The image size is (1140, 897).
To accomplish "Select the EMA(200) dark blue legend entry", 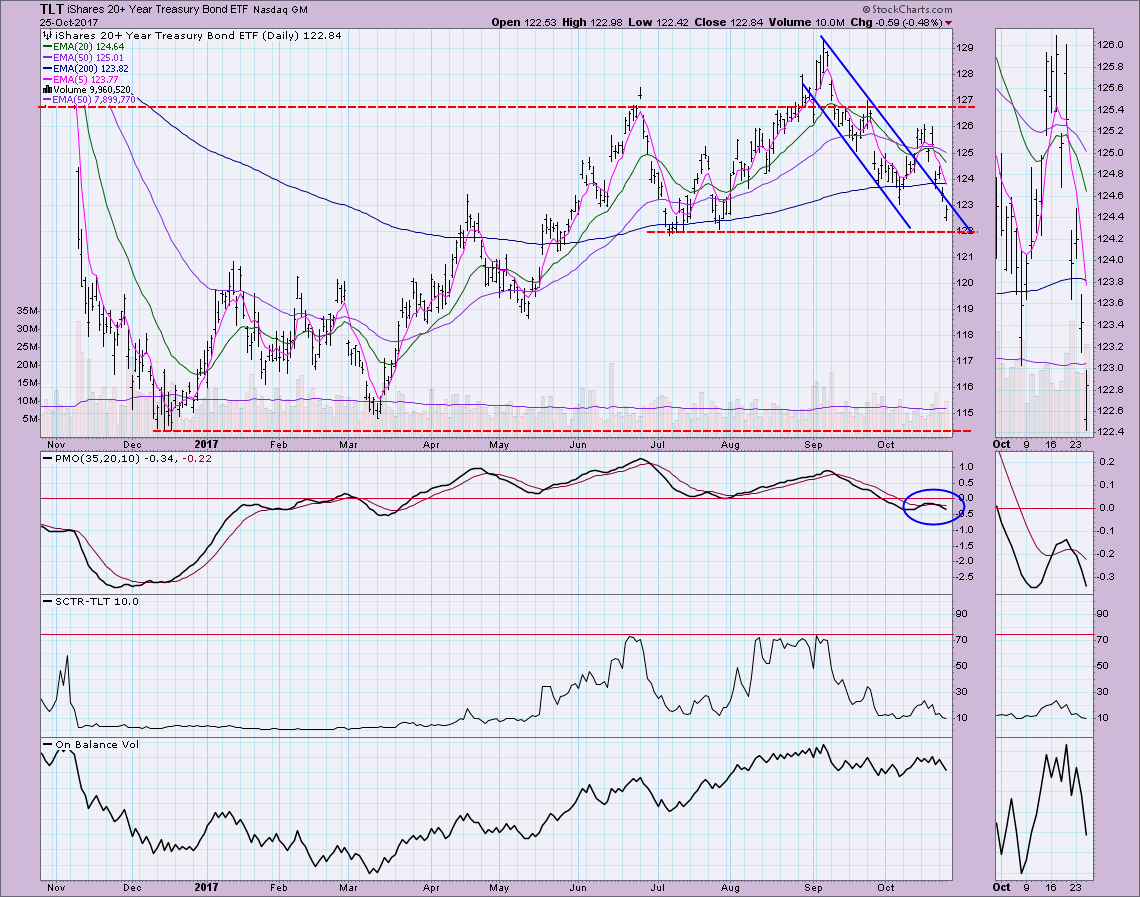I will click(91, 67).
